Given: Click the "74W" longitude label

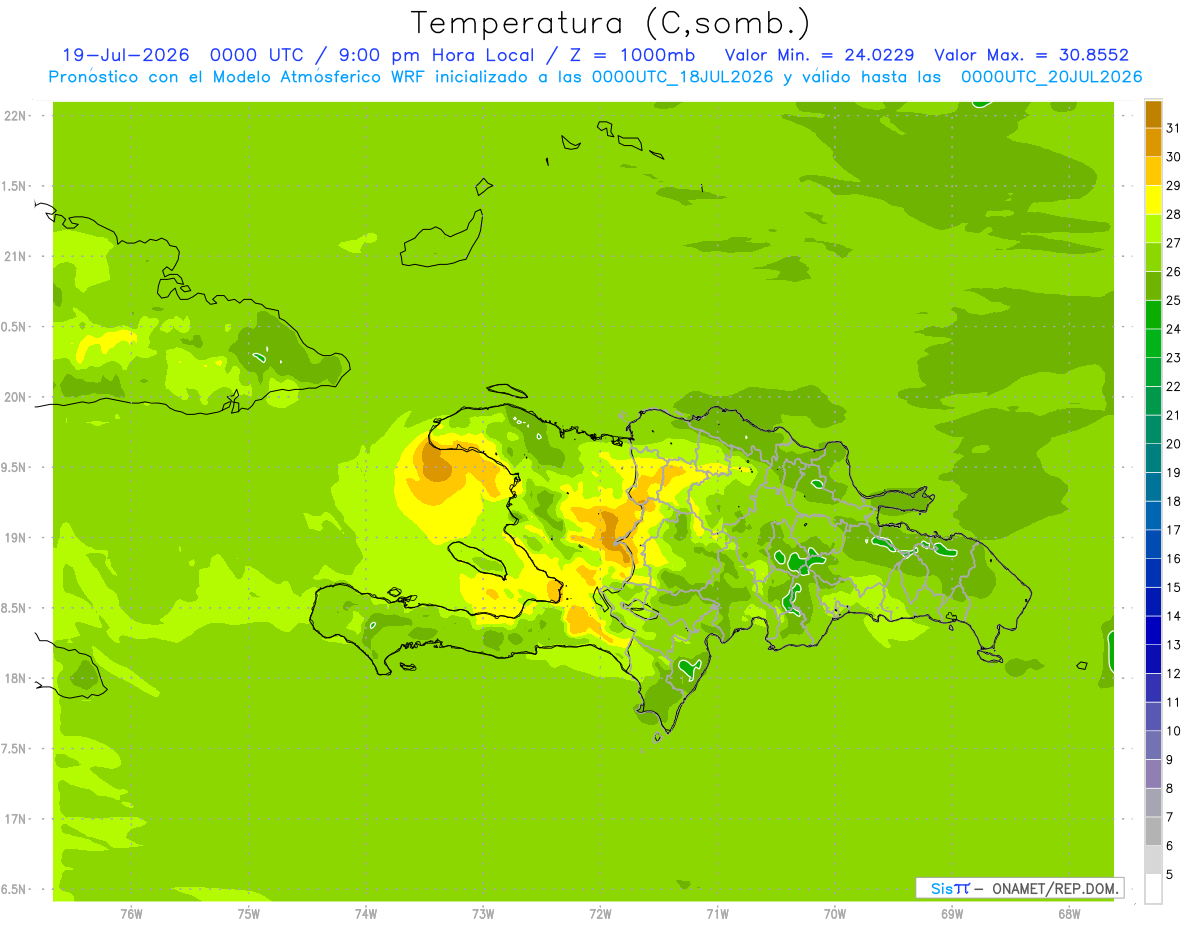Looking at the screenshot, I should tap(365, 914).
